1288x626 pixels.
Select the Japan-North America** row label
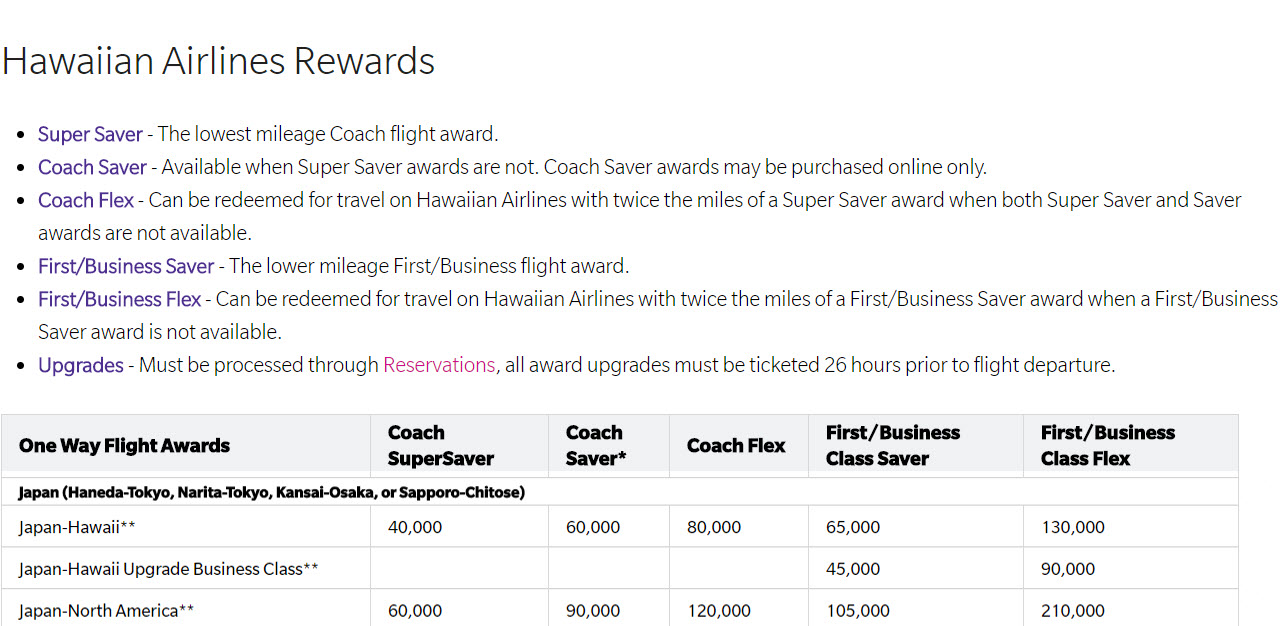(106, 610)
